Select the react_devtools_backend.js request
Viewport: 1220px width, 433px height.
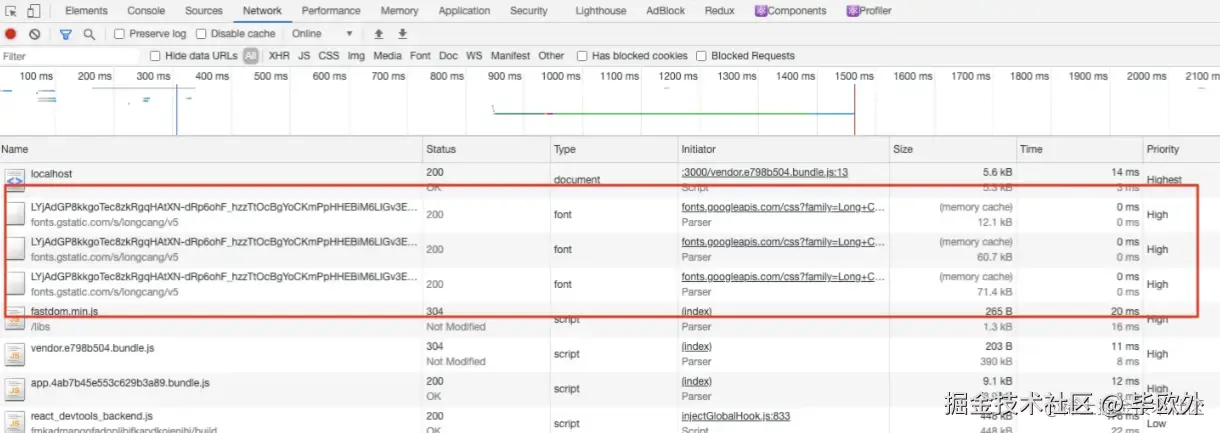pyautogui.click(x=610, y=421)
